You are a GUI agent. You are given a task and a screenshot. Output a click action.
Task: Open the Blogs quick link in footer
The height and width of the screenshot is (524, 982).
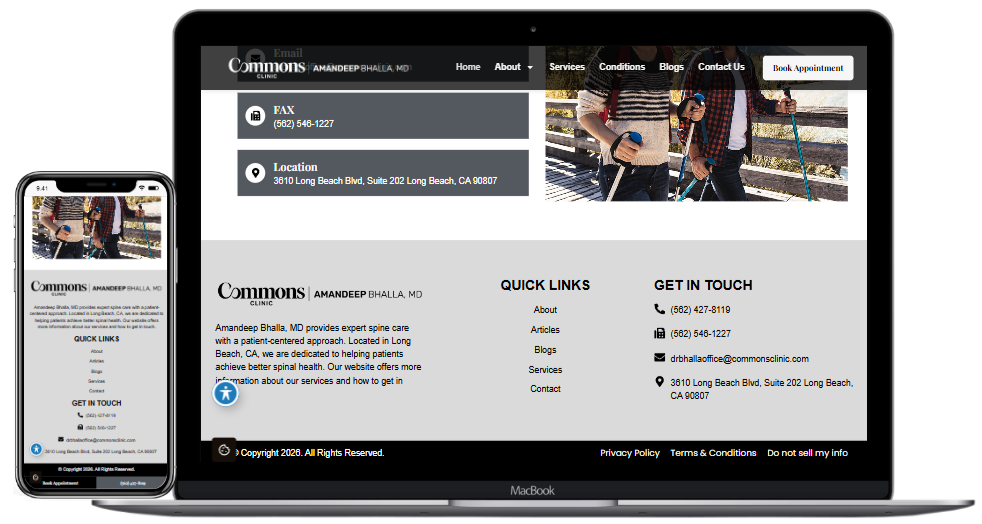pos(545,350)
